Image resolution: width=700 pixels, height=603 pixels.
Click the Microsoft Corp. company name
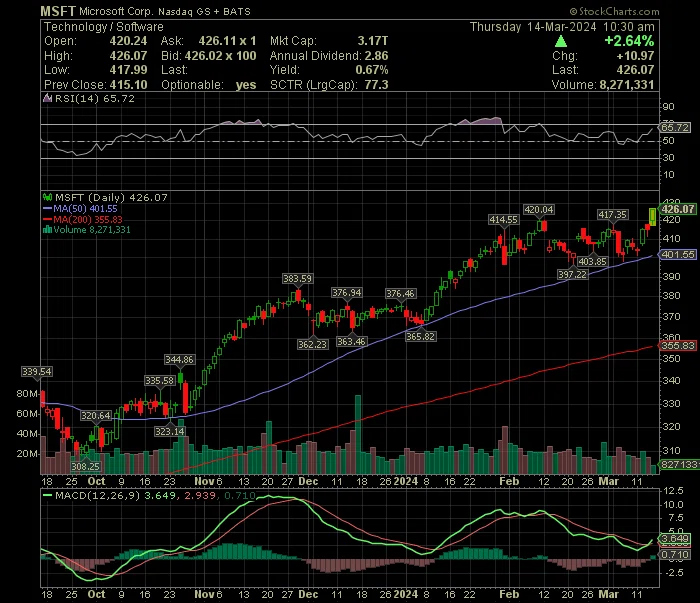(x=116, y=12)
